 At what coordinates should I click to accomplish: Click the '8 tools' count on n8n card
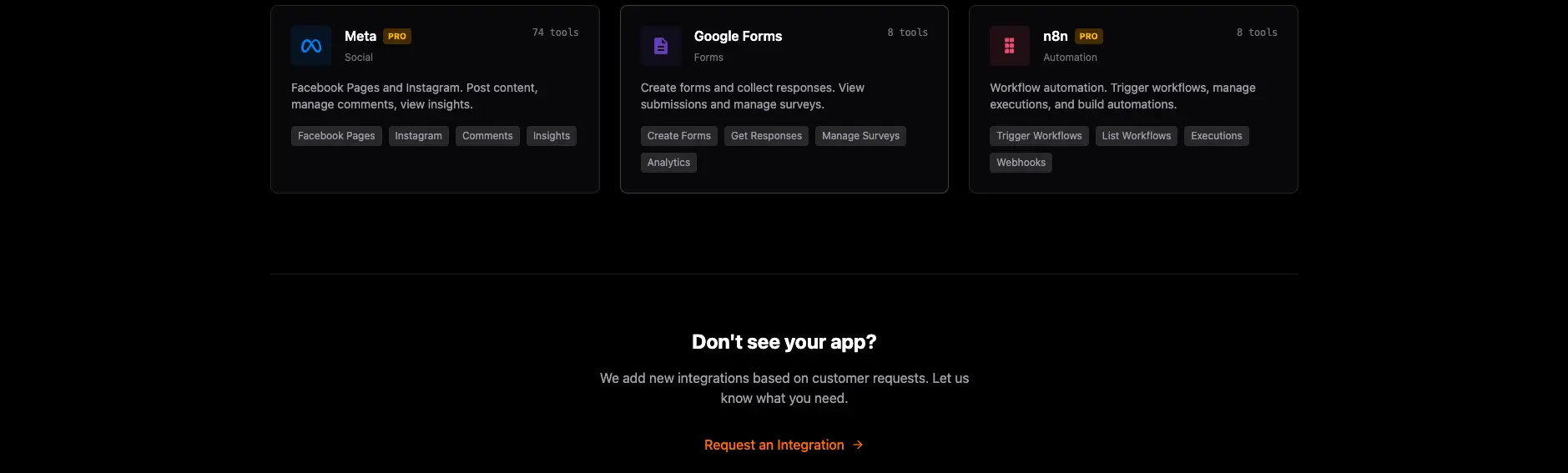point(1257,33)
